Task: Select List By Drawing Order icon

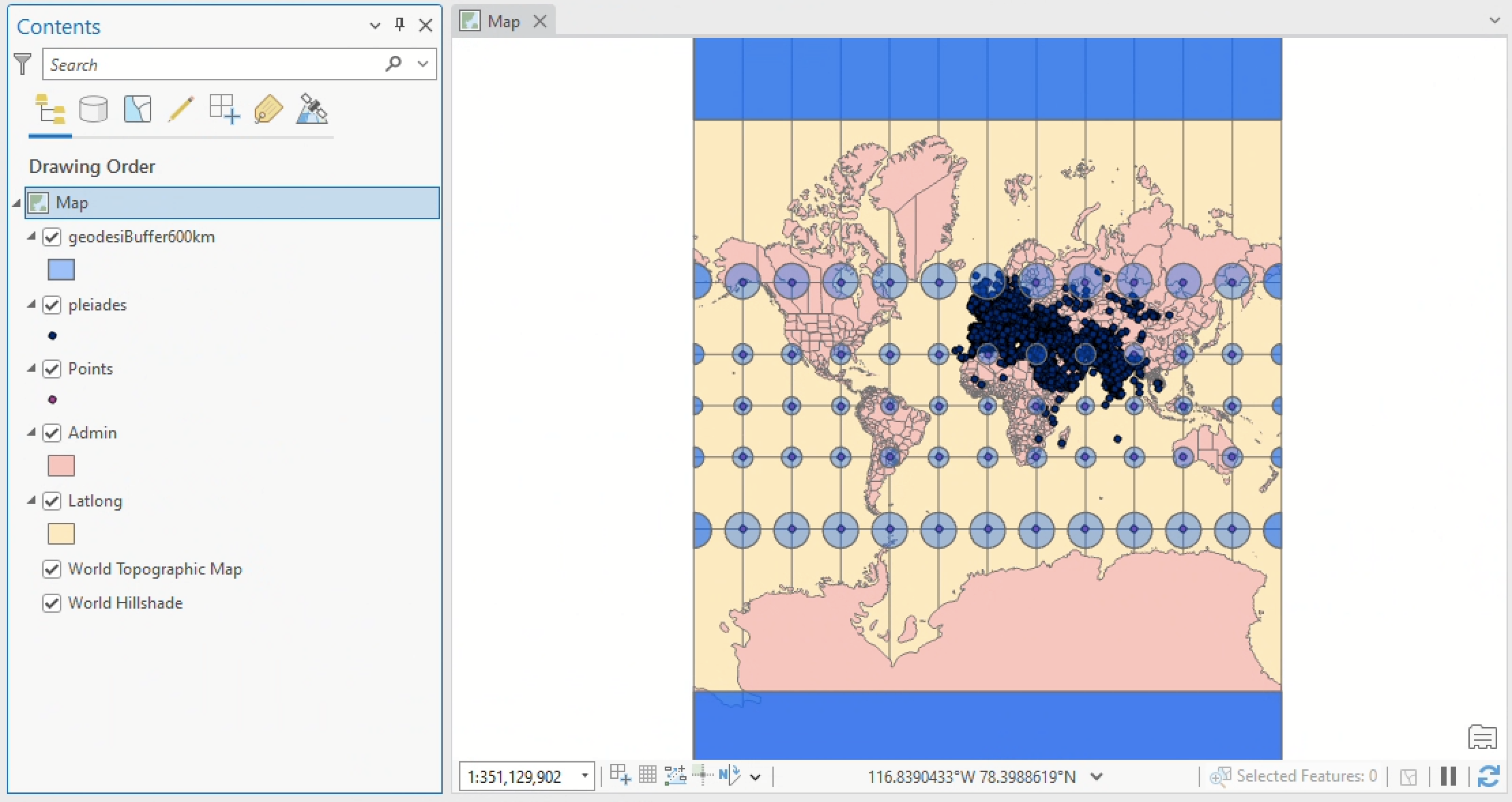Action: point(50,109)
